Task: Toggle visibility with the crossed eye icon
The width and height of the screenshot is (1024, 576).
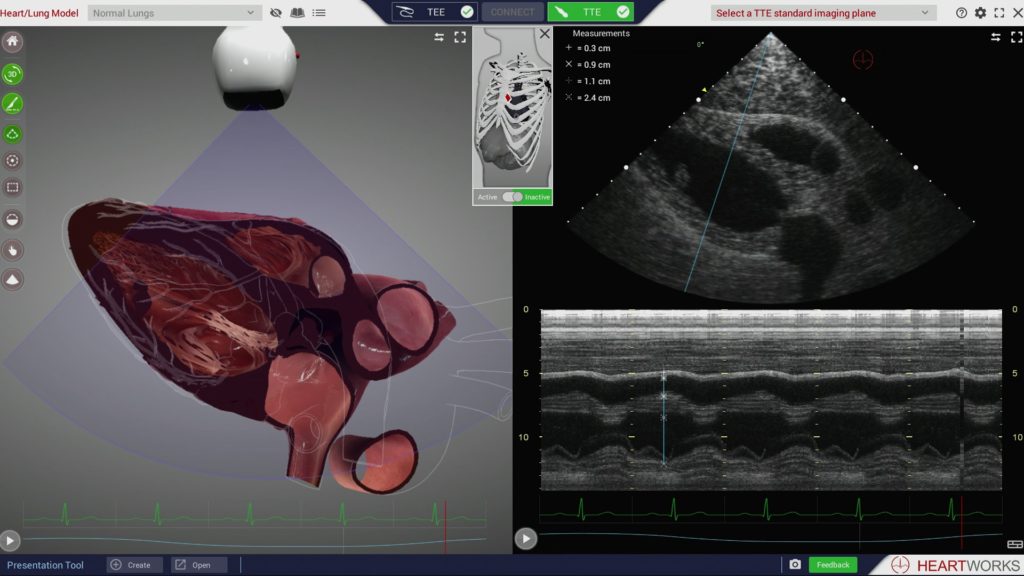Action: click(x=276, y=13)
